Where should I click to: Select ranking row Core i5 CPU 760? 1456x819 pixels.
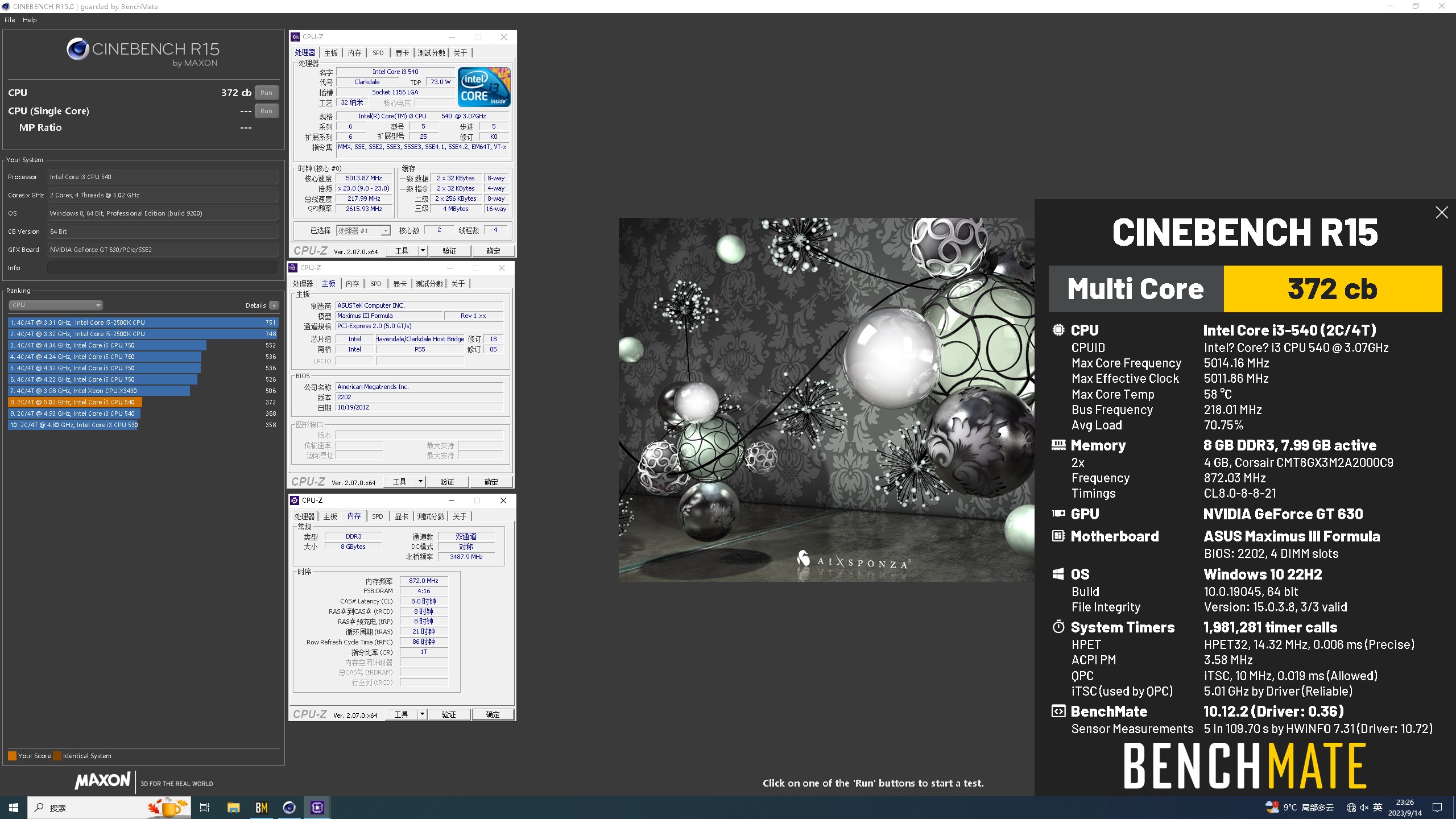pyautogui.click(x=143, y=357)
